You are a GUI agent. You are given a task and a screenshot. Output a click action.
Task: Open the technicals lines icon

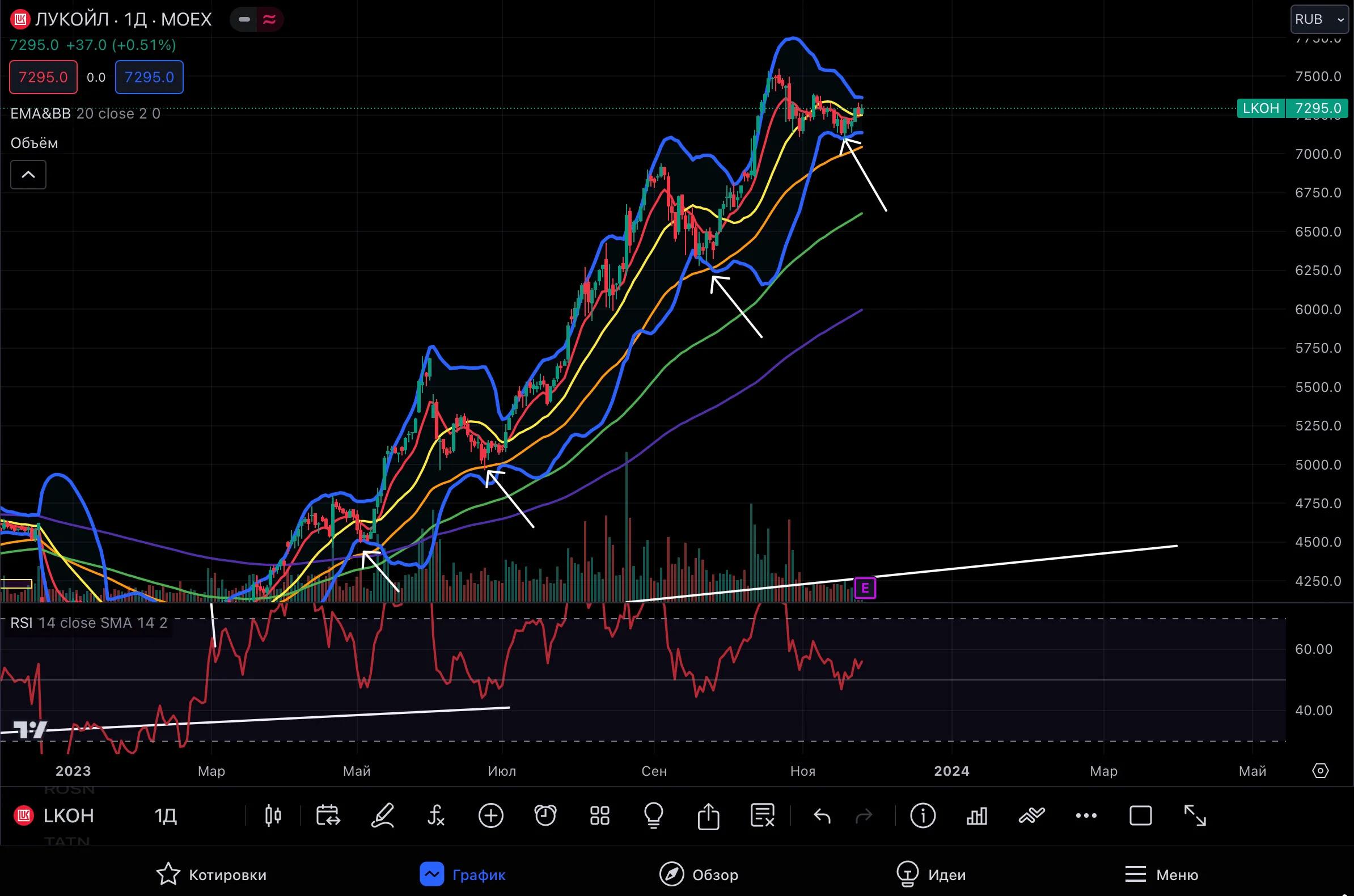click(1032, 815)
